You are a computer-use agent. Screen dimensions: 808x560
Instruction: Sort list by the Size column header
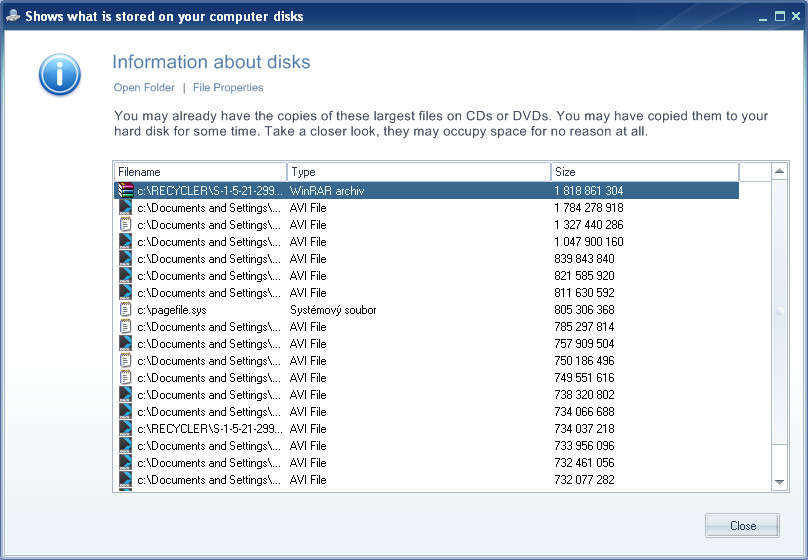tap(645, 172)
